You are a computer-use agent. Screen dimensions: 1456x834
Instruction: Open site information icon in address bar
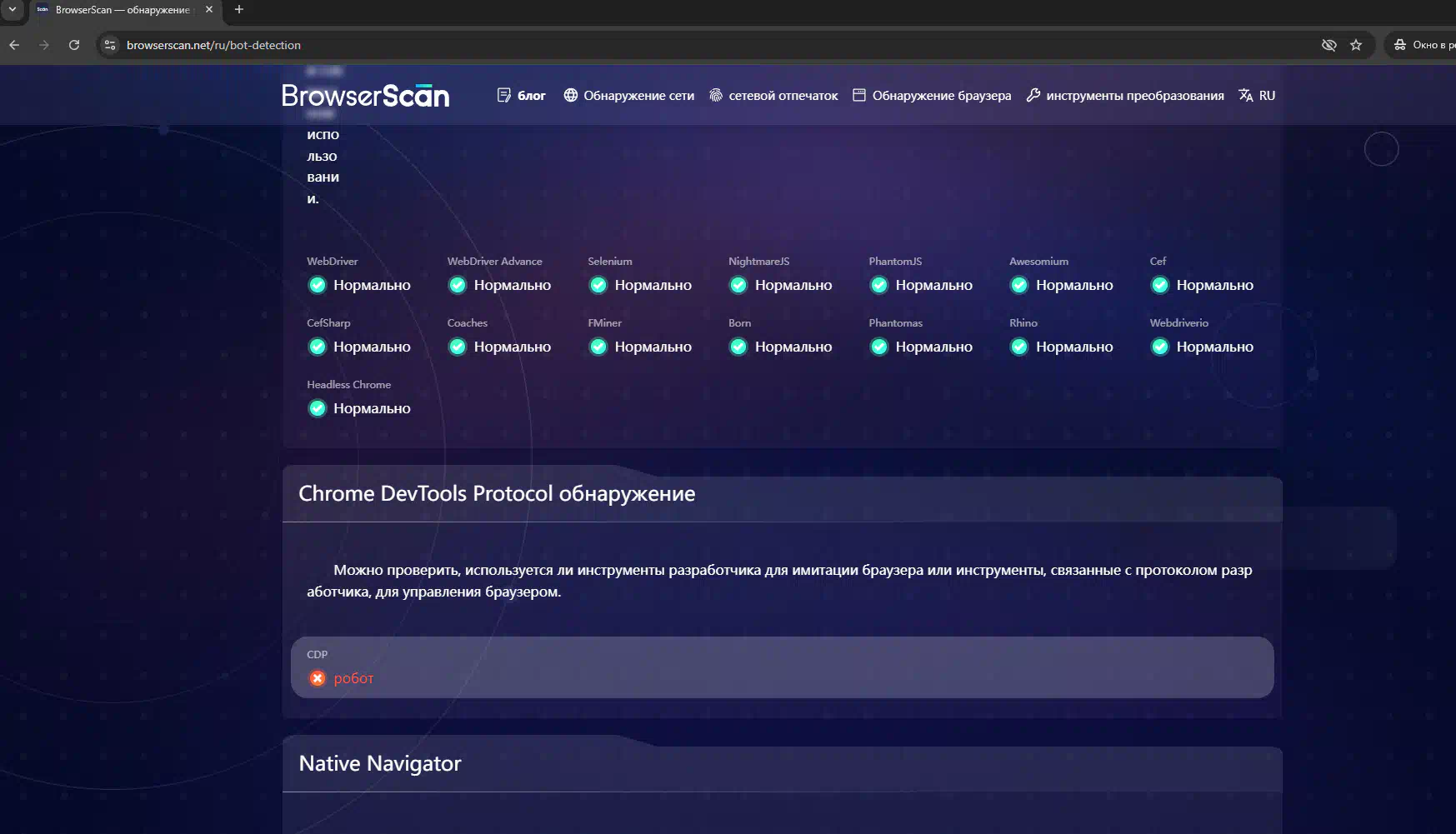point(110,45)
